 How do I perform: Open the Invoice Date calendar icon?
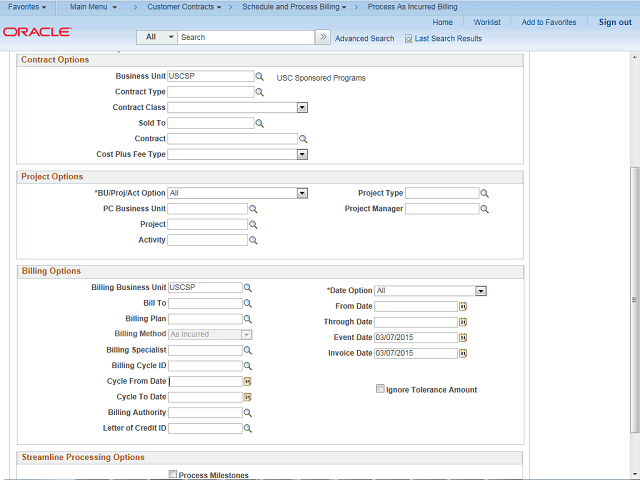pos(463,354)
